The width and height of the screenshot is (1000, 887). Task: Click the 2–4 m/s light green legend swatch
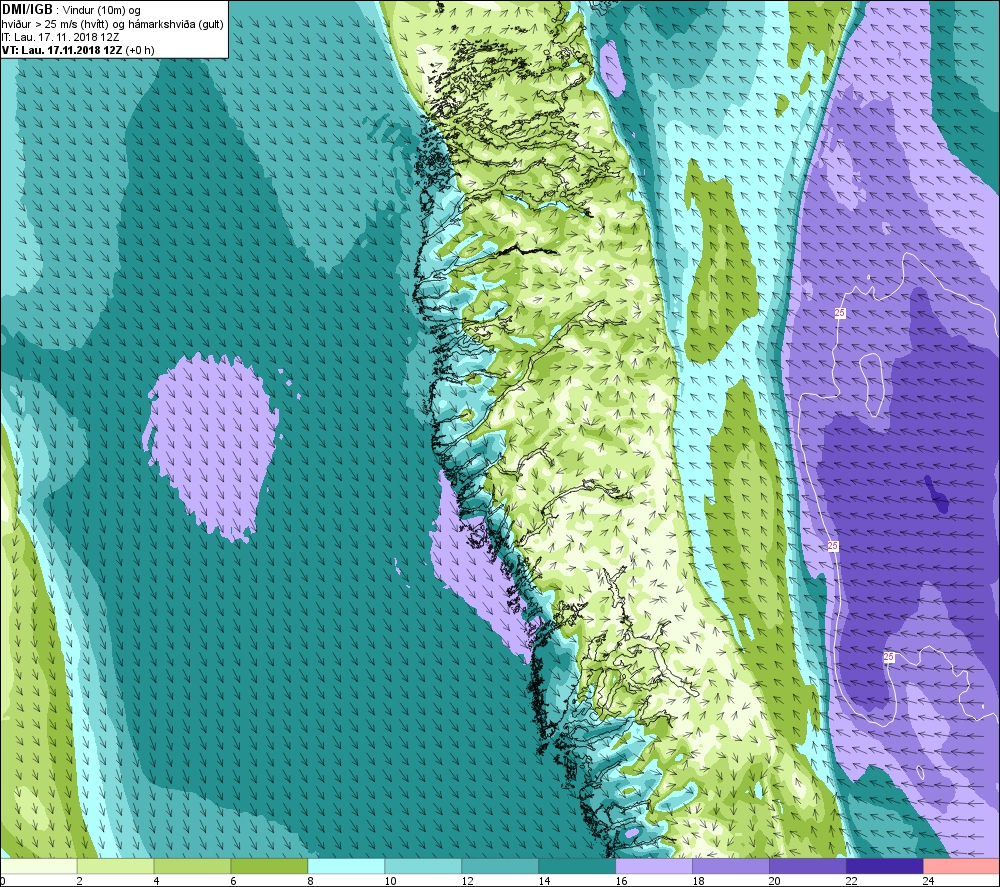(115, 866)
